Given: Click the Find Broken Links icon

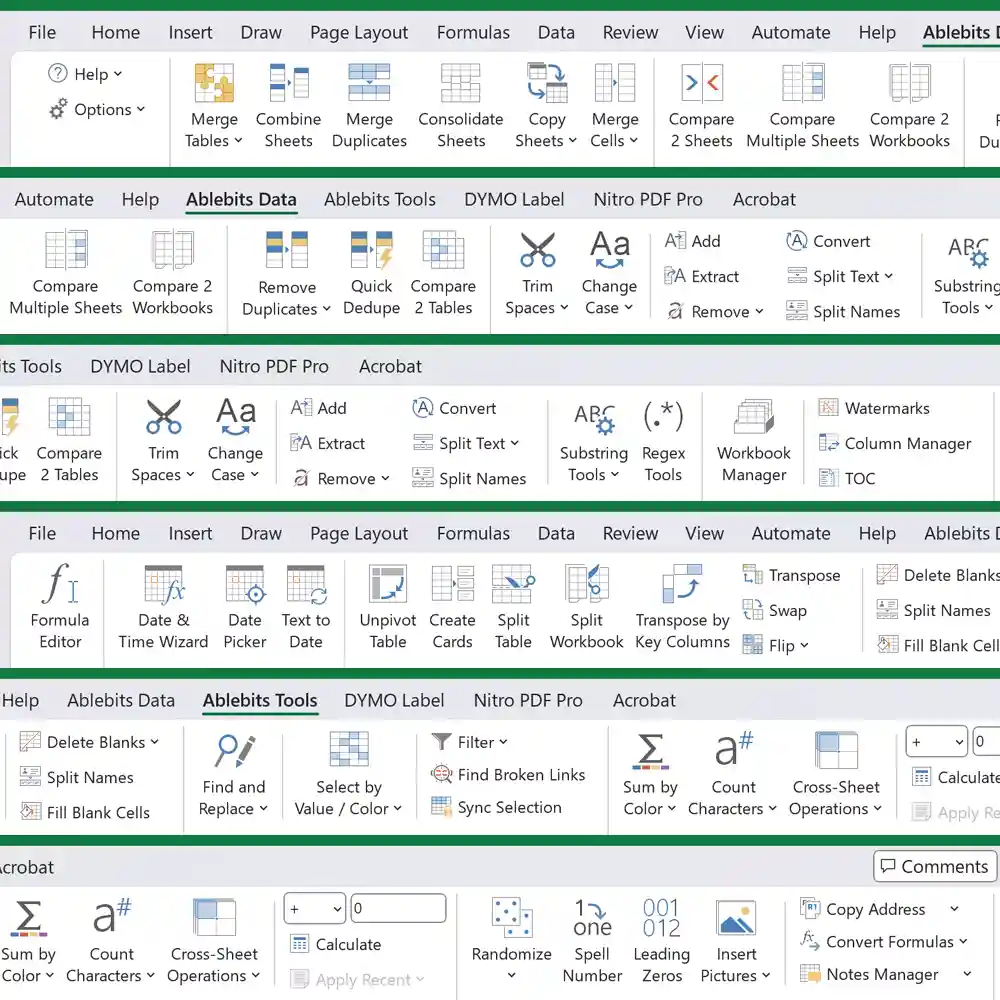Looking at the screenshot, I should pyautogui.click(x=442, y=775).
